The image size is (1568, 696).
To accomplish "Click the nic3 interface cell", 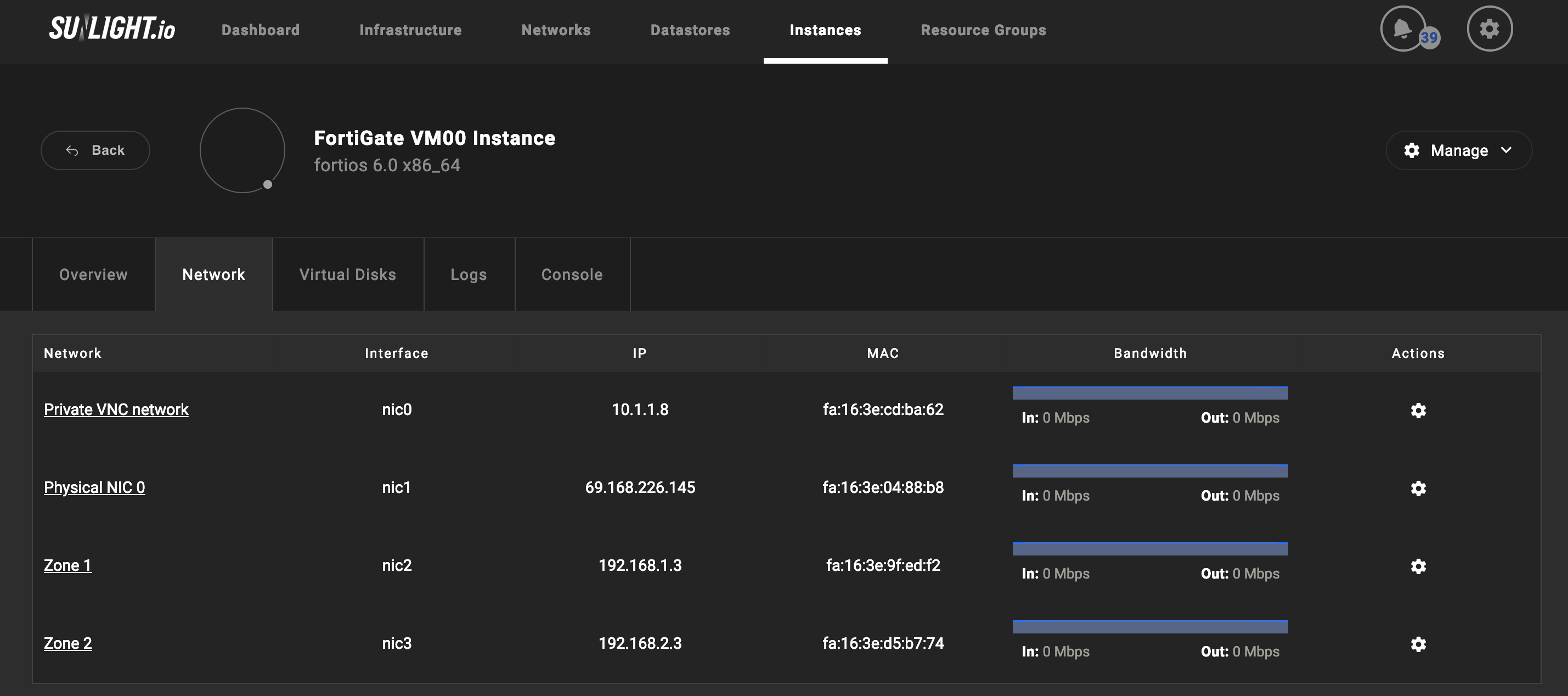I will [x=396, y=643].
